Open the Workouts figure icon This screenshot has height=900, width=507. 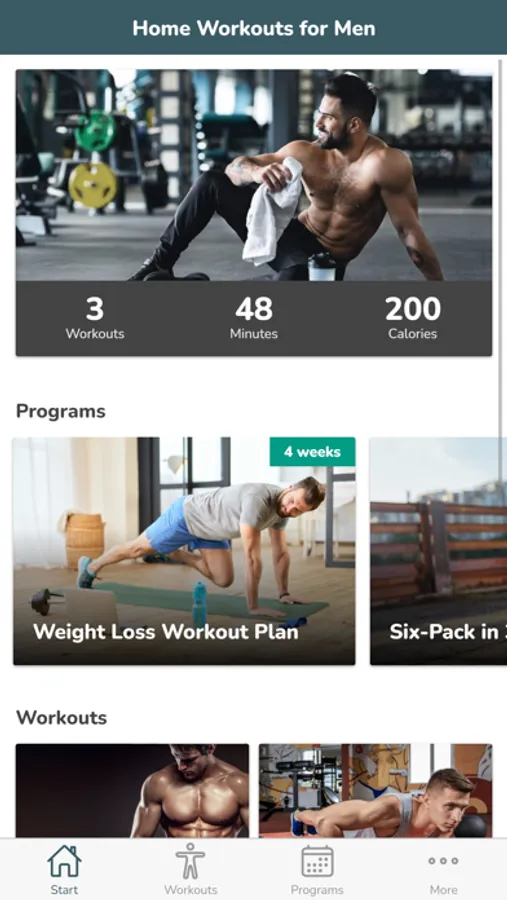[190, 860]
